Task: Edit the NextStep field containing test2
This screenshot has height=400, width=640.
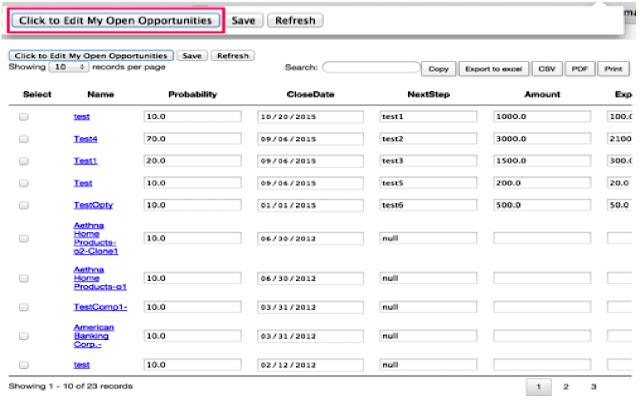Action: [x=428, y=139]
